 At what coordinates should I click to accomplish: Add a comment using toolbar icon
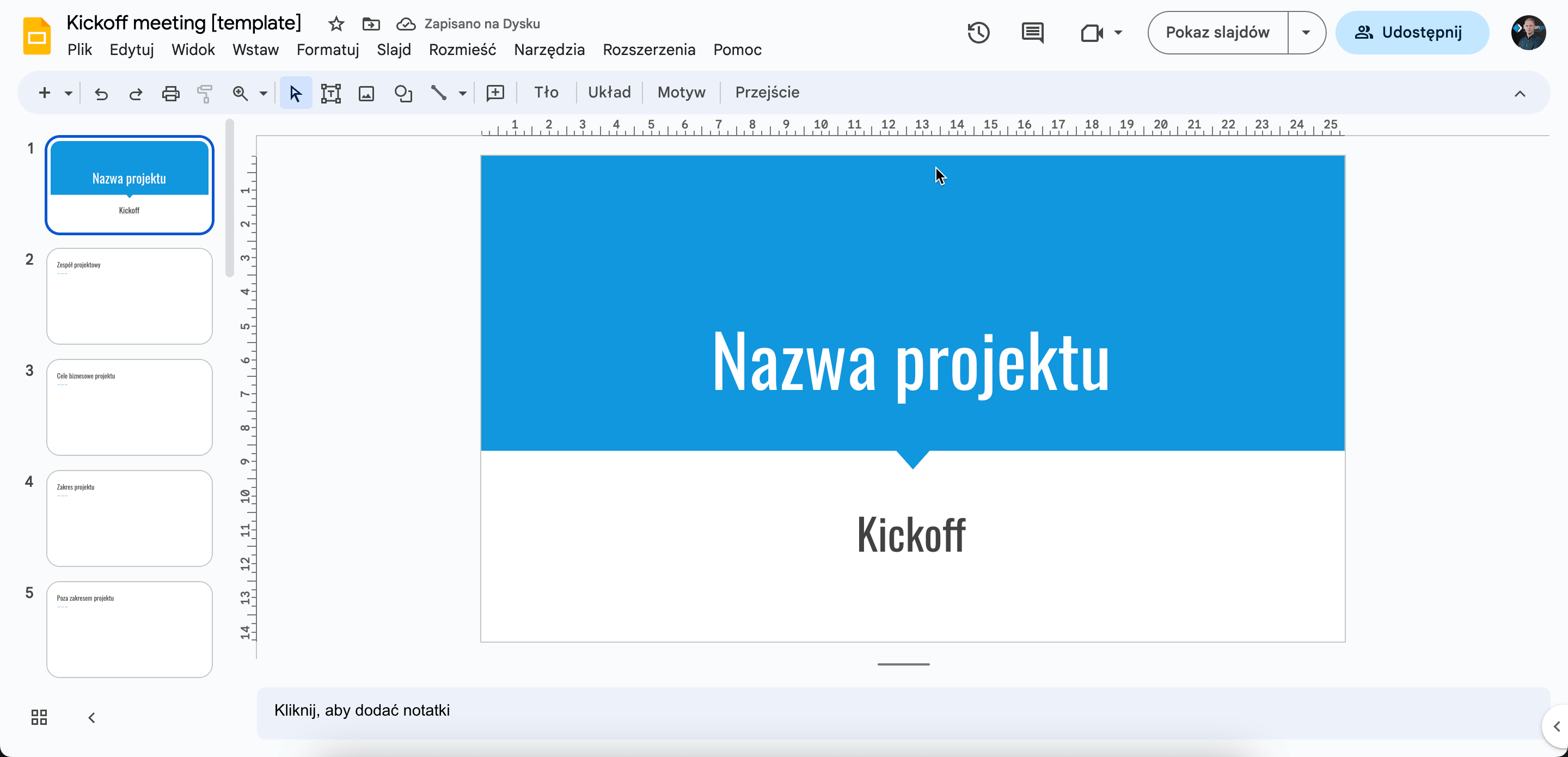click(x=495, y=93)
